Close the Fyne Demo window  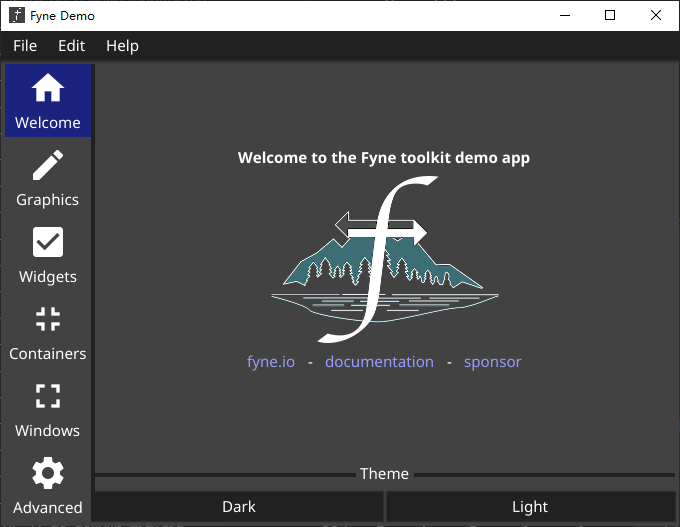tap(656, 16)
